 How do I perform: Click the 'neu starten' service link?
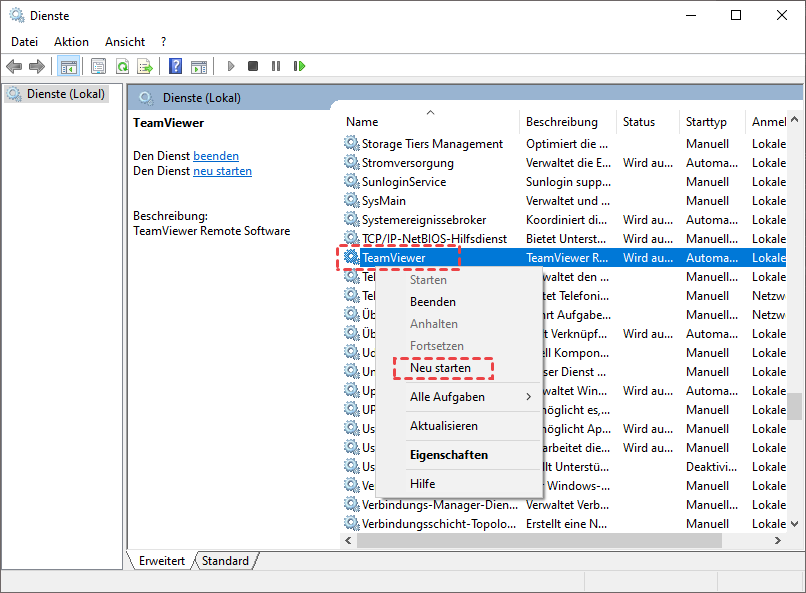click(222, 171)
